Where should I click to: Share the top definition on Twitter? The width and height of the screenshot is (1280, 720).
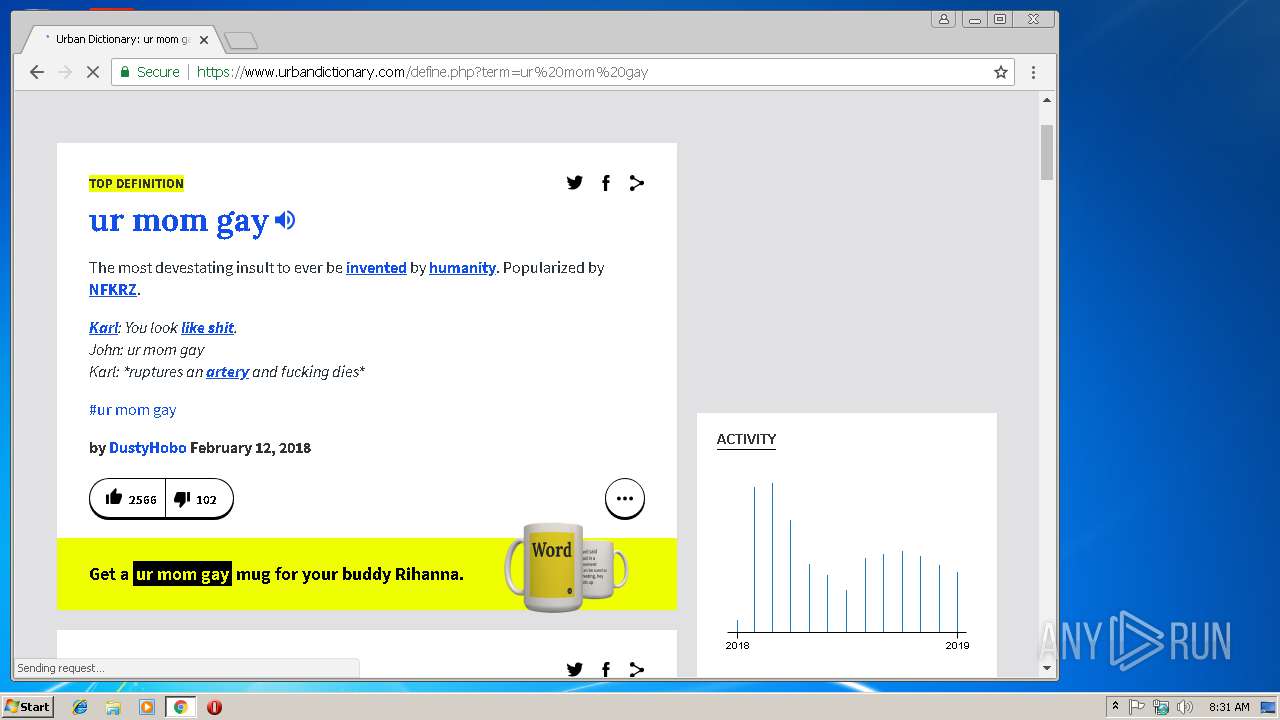[x=574, y=182]
